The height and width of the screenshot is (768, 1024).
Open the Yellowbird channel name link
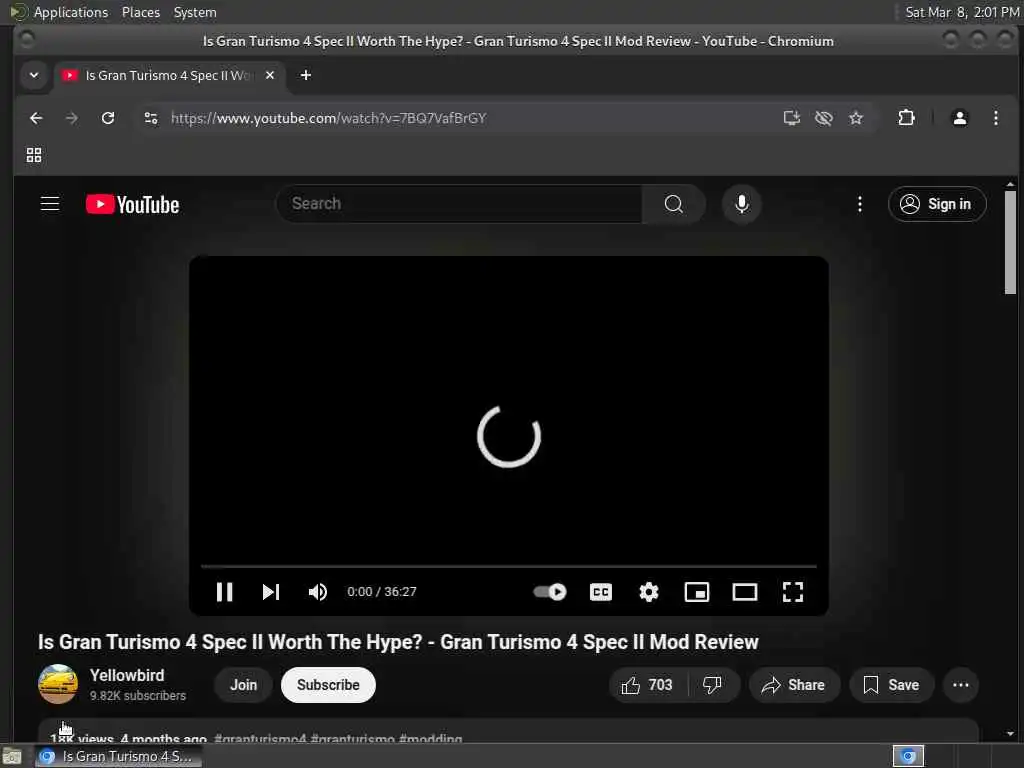[127, 675]
